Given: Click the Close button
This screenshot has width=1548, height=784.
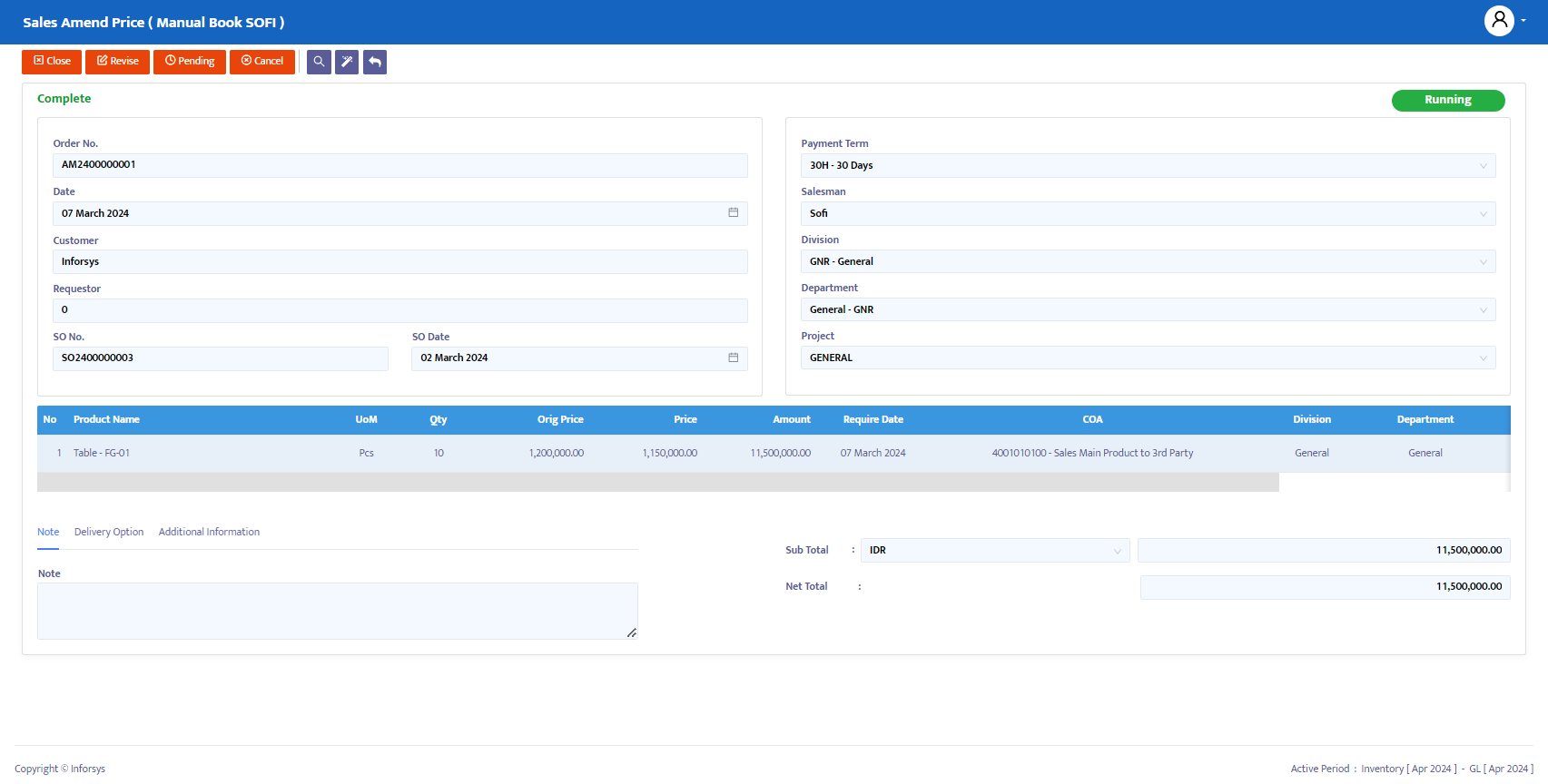Looking at the screenshot, I should (x=52, y=62).
